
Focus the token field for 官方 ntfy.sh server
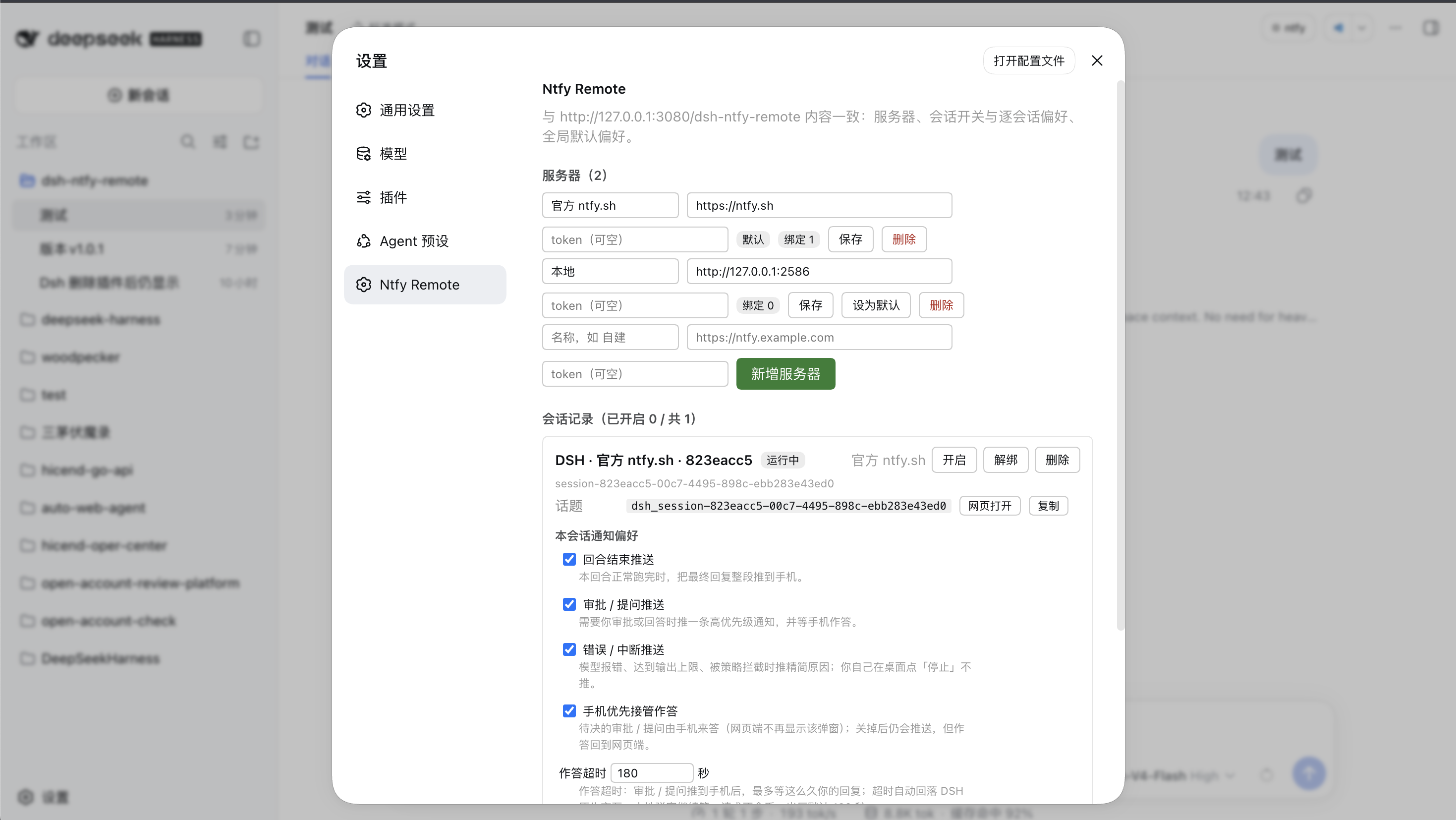click(635, 239)
